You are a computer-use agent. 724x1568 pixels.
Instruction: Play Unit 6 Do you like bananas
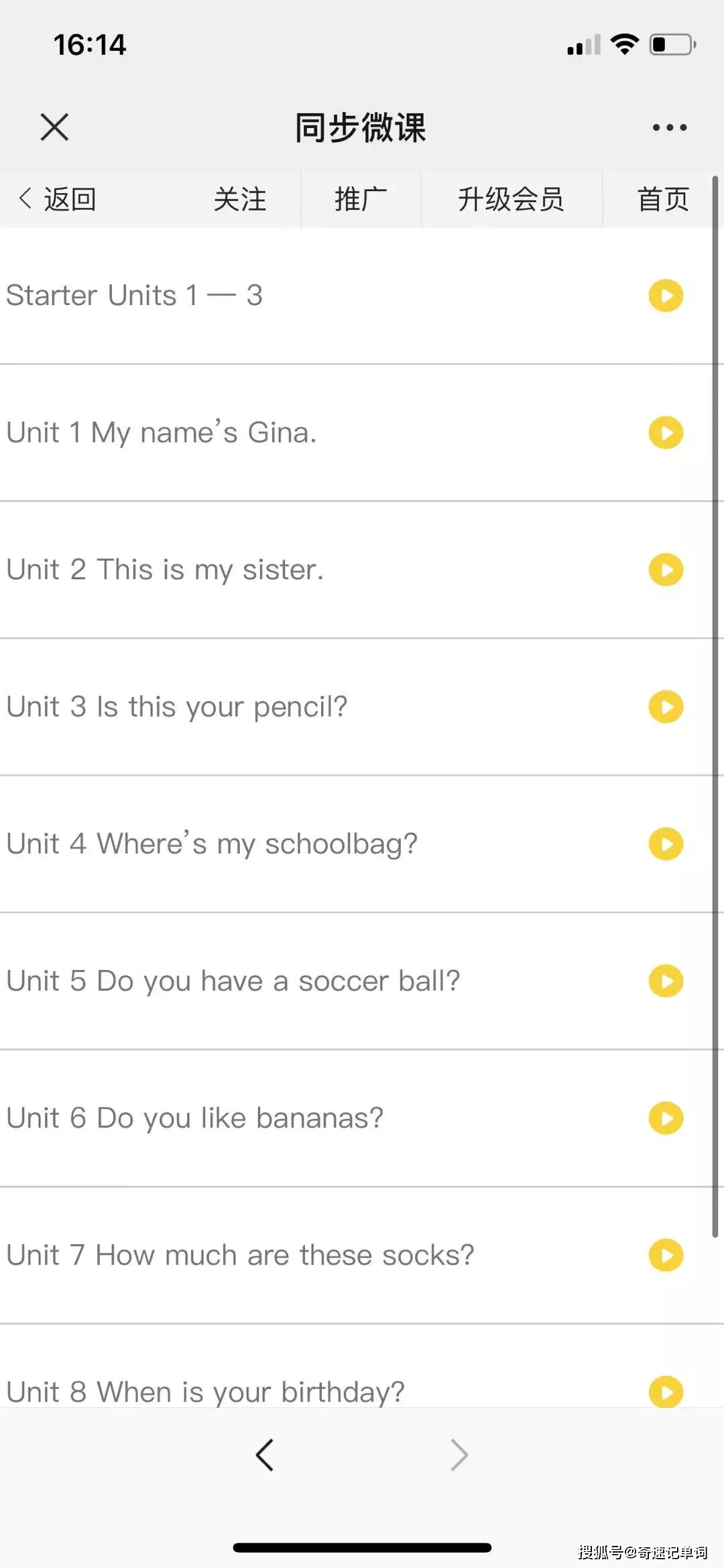click(666, 1118)
